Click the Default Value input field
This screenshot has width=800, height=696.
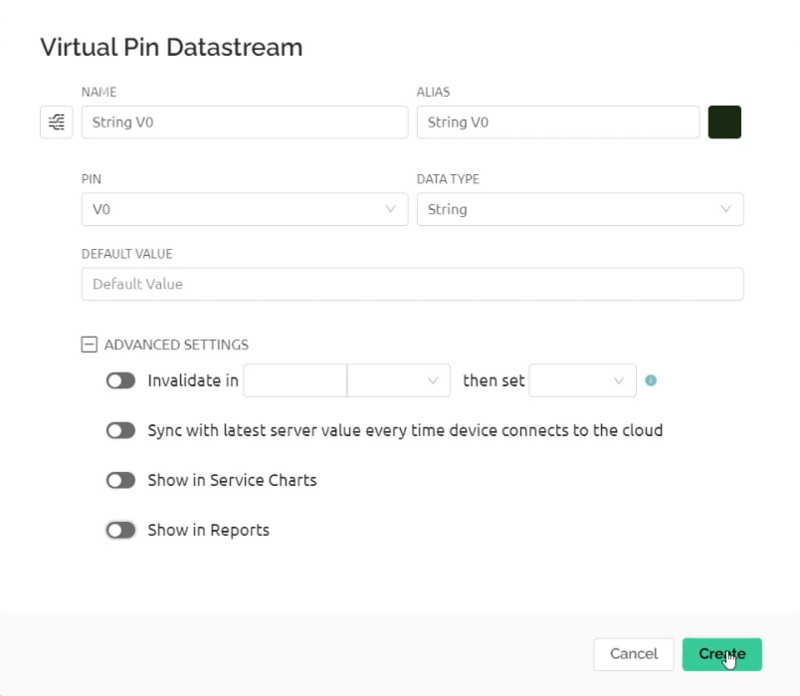(x=412, y=284)
